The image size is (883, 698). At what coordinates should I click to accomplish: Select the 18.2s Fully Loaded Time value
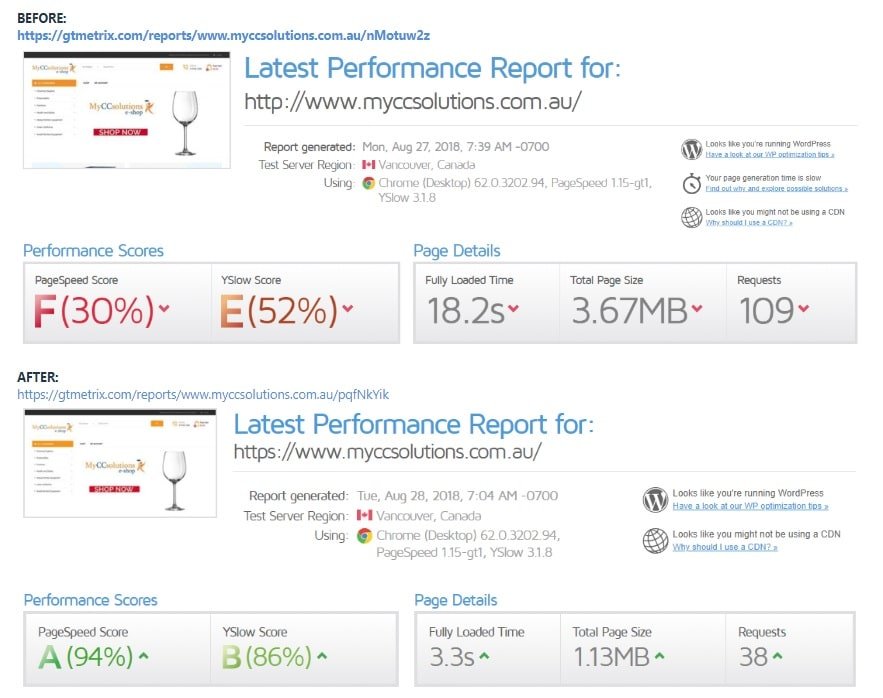pos(466,310)
